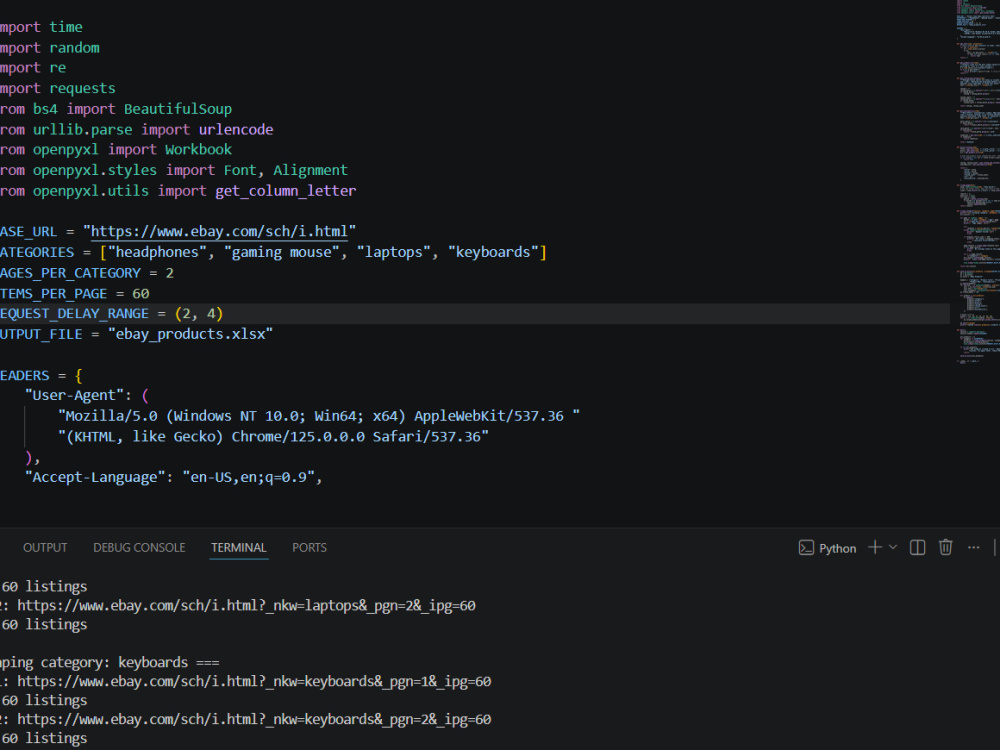This screenshot has height=750, width=1000.
Task: Click the "keyboards" string in the CATEGORIES list
Action: (493, 253)
